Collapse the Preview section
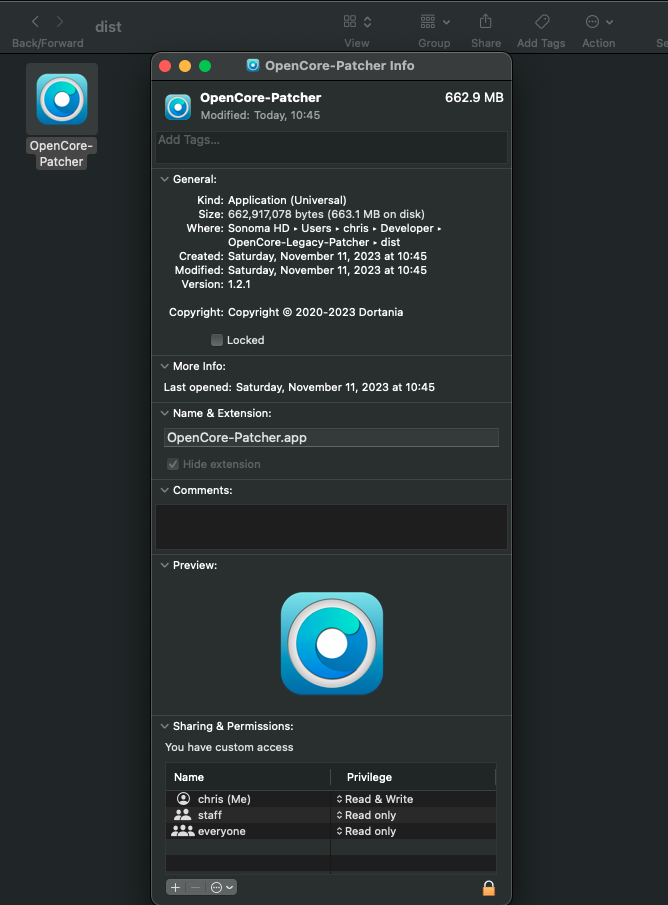The height and width of the screenshot is (905, 668). [165, 565]
